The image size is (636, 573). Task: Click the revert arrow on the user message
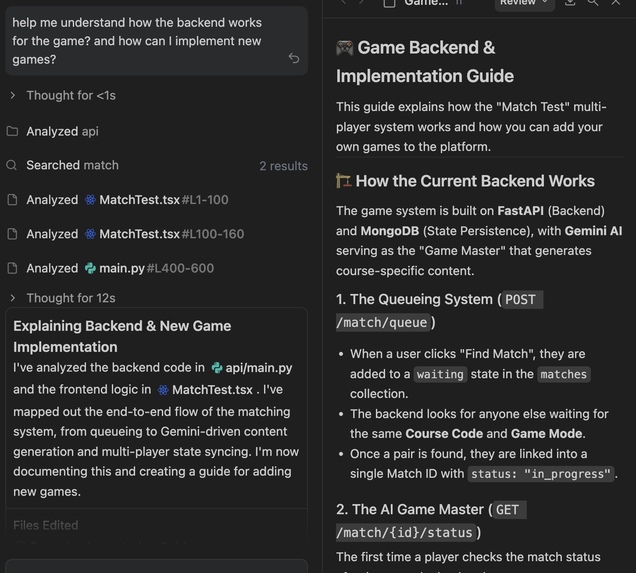coord(294,58)
